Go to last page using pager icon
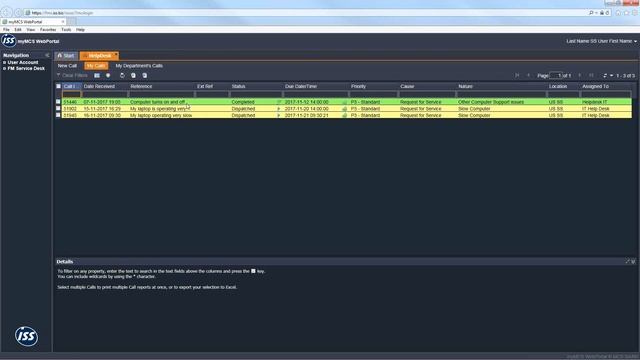The width and height of the screenshot is (640, 360). pyautogui.click(x=591, y=76)
